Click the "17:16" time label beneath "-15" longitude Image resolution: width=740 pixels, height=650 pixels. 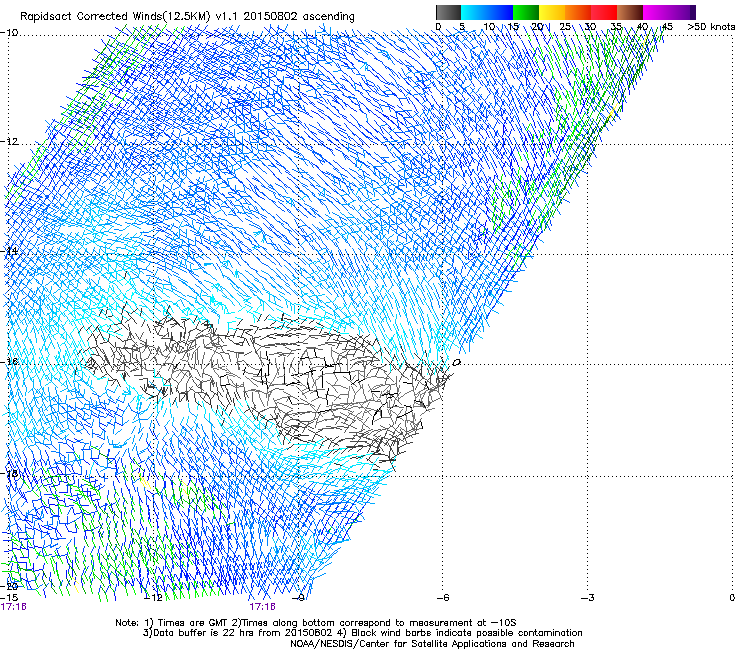click(x=13, y=607)
